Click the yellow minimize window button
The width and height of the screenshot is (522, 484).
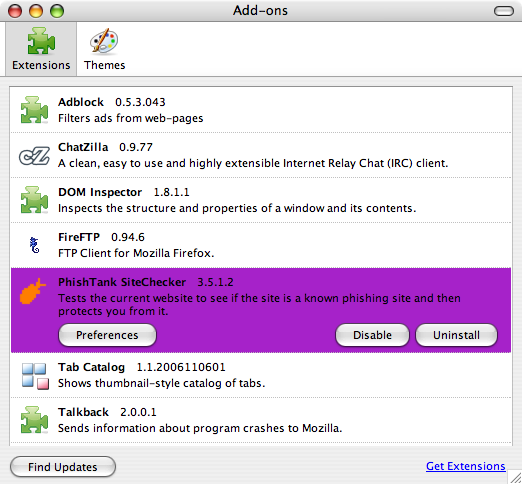[x=36, y=11]
